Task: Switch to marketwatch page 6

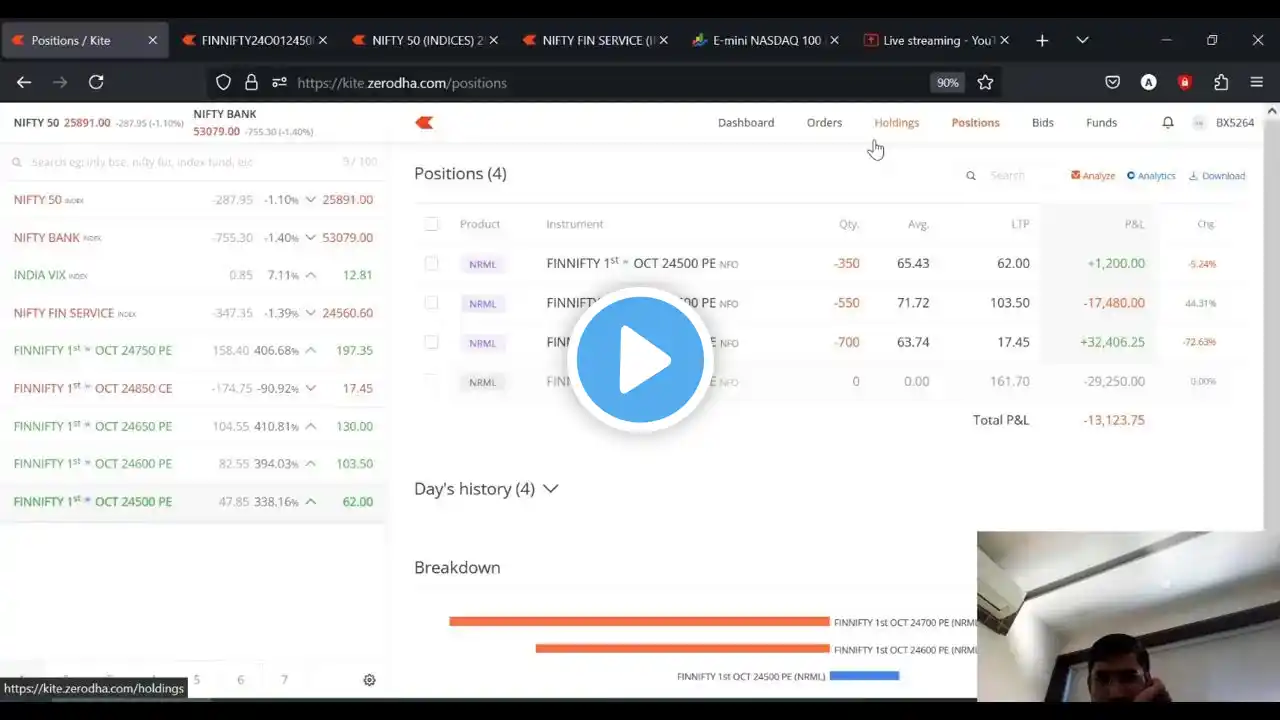Action: coord(240,680)
